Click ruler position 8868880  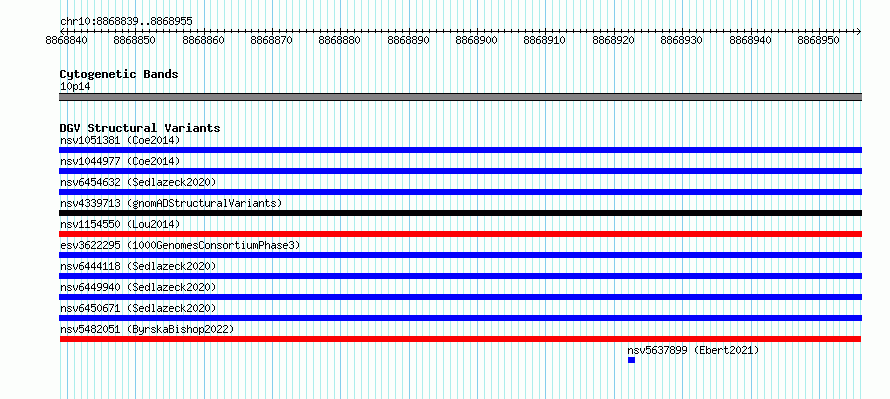340,40
